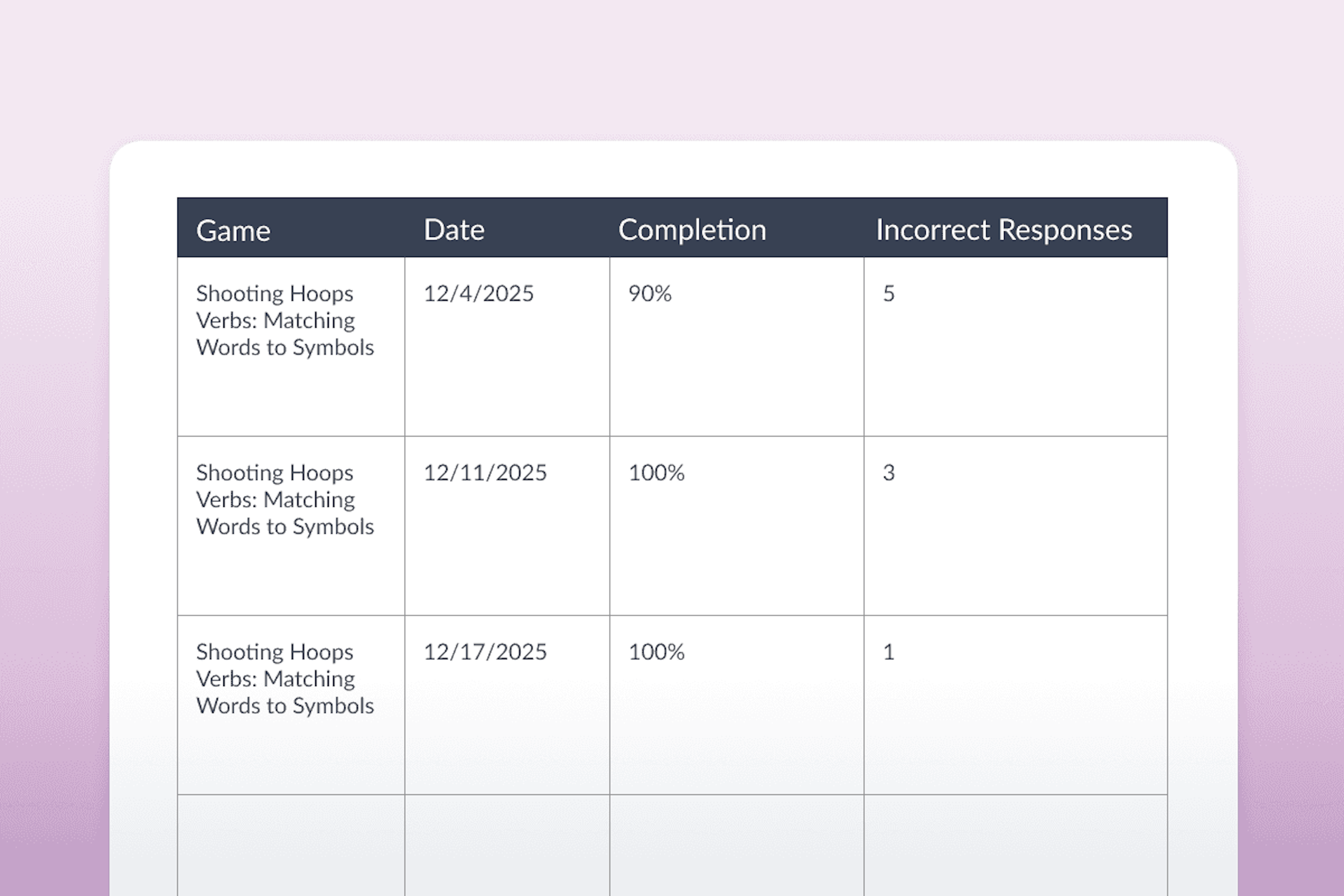Click 100% completion for 12/17/2025 row
Viewport: 1344px width, 896px height.
[x=656, y=652]
